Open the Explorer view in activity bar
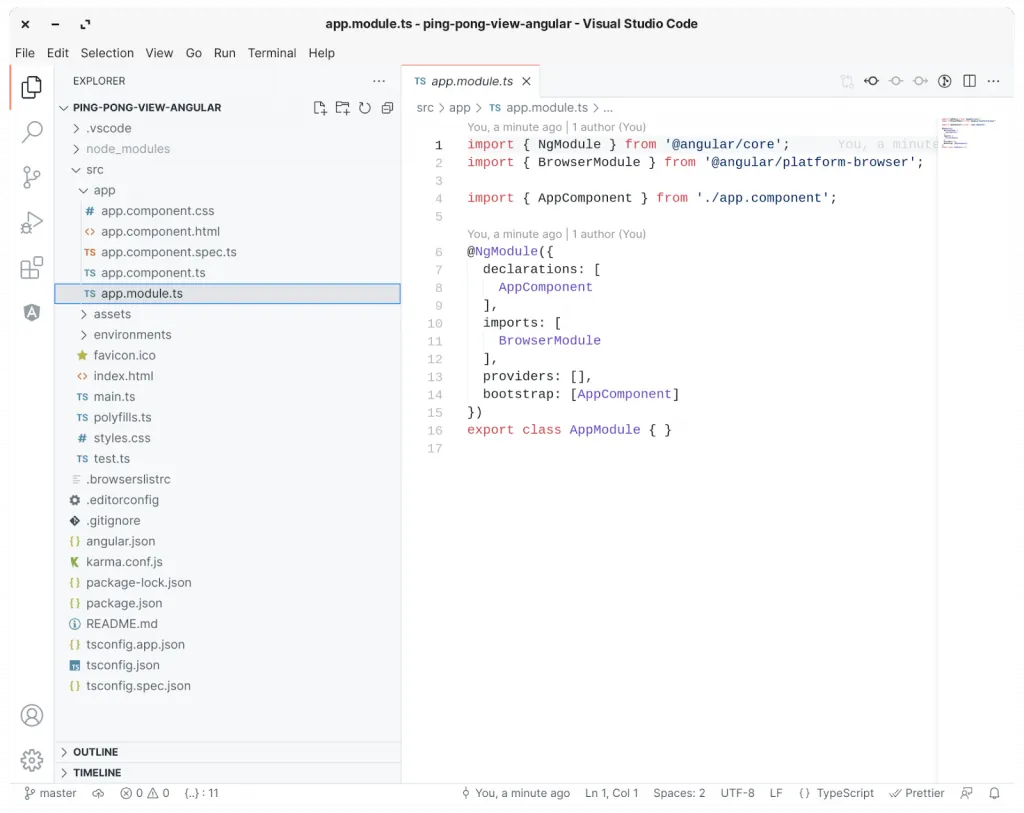1024x813 pixels. 31,87
